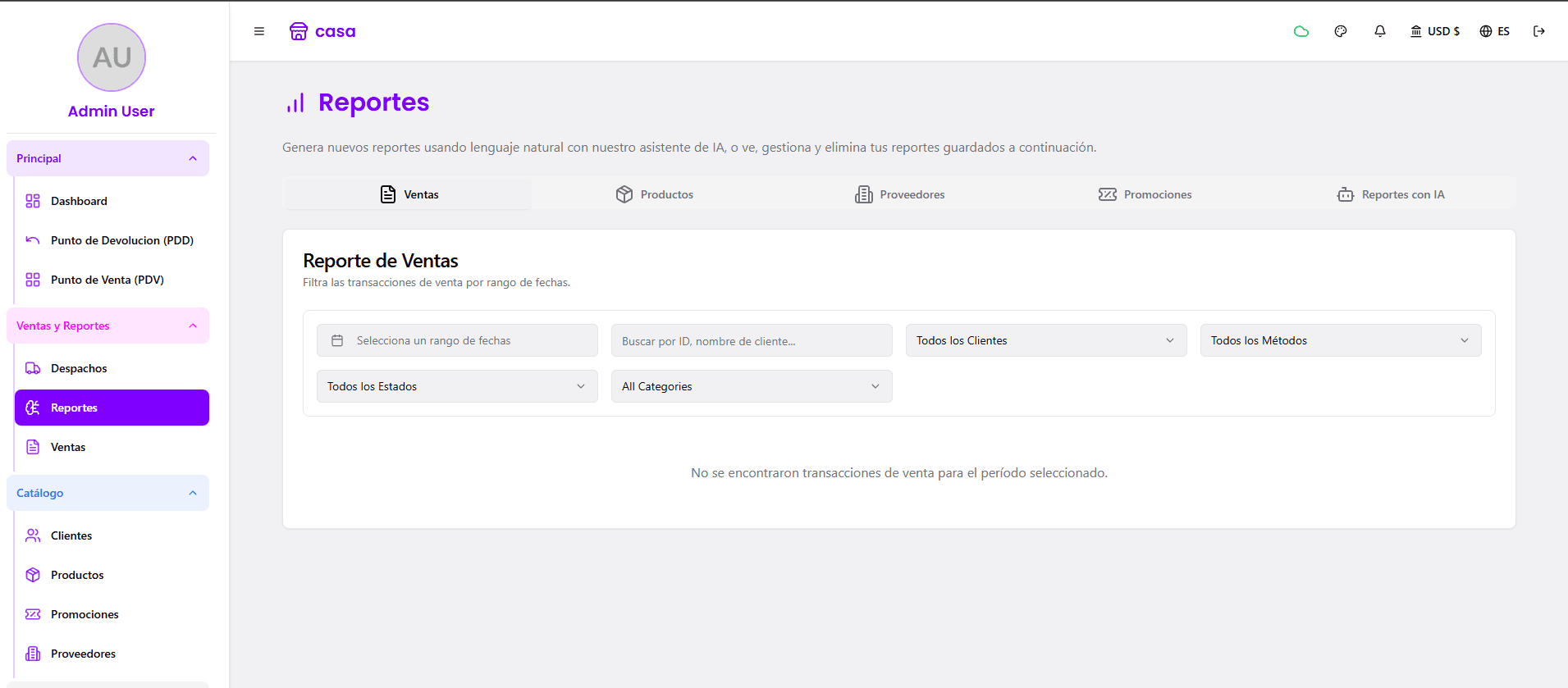Click the green cloud sync icon
The width and height of the screenshot is (1568, 688).
[x=1301, y=31]
